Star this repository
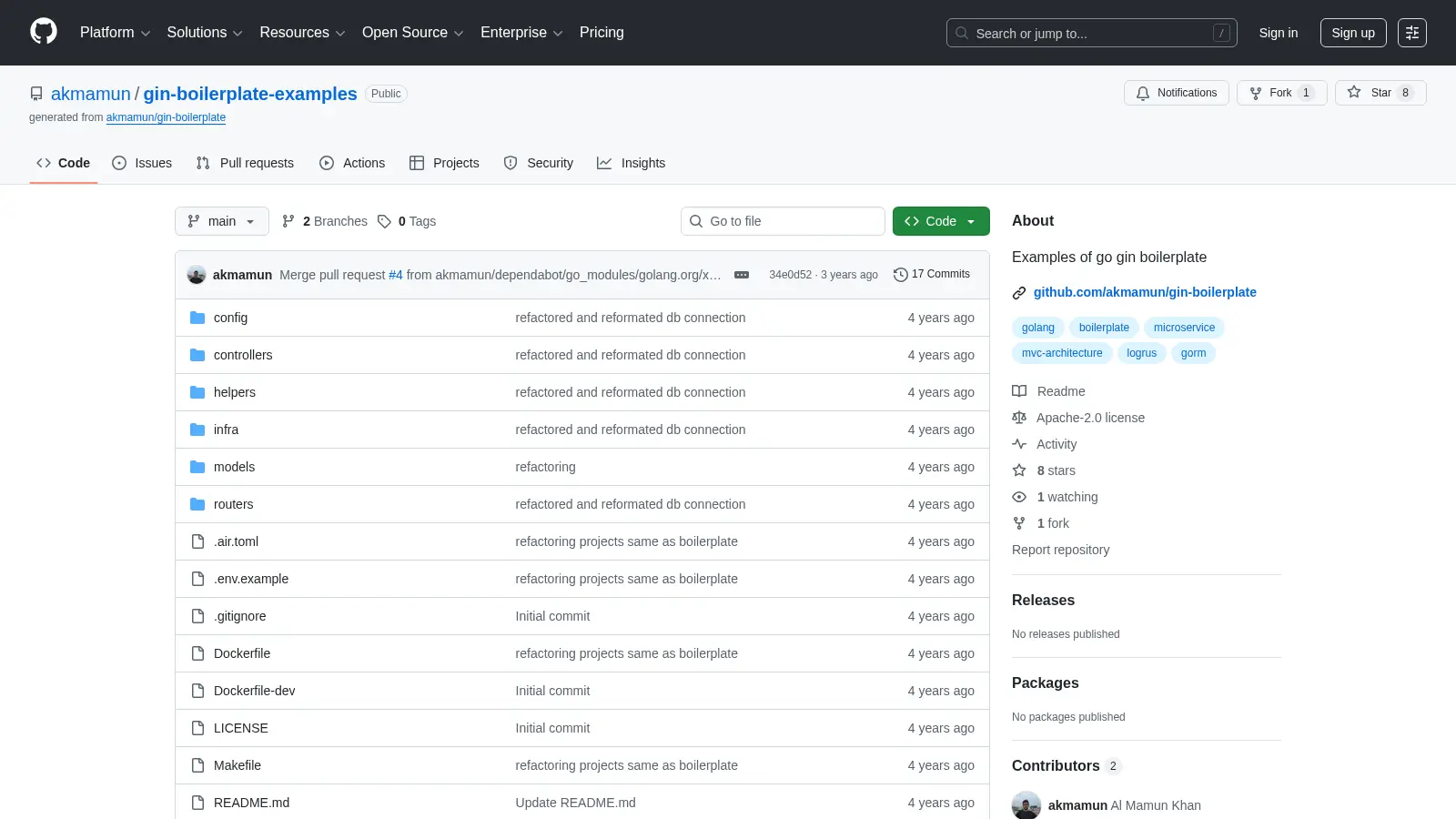 (1380, 93)
